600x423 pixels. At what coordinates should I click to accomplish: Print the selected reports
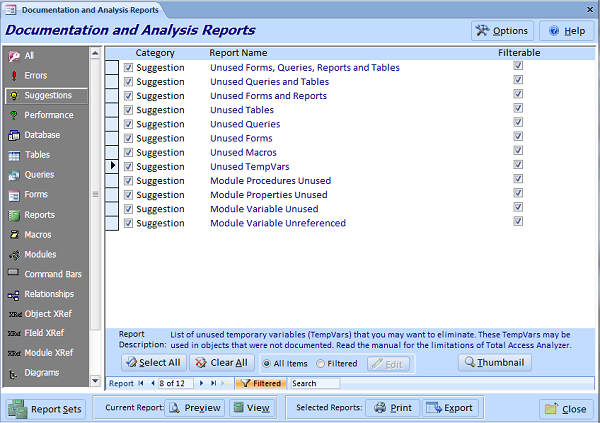tap(393, 408)
